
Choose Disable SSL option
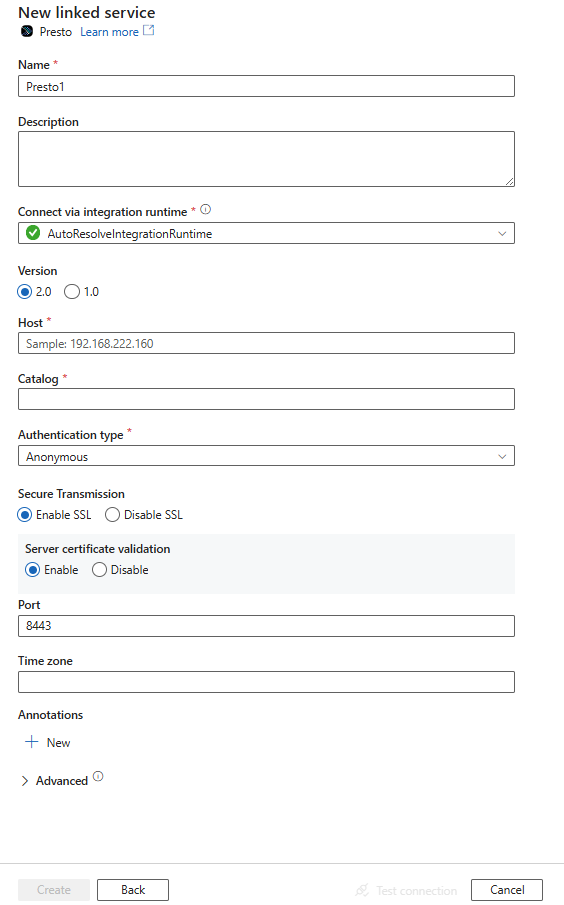tap(112, 514)
